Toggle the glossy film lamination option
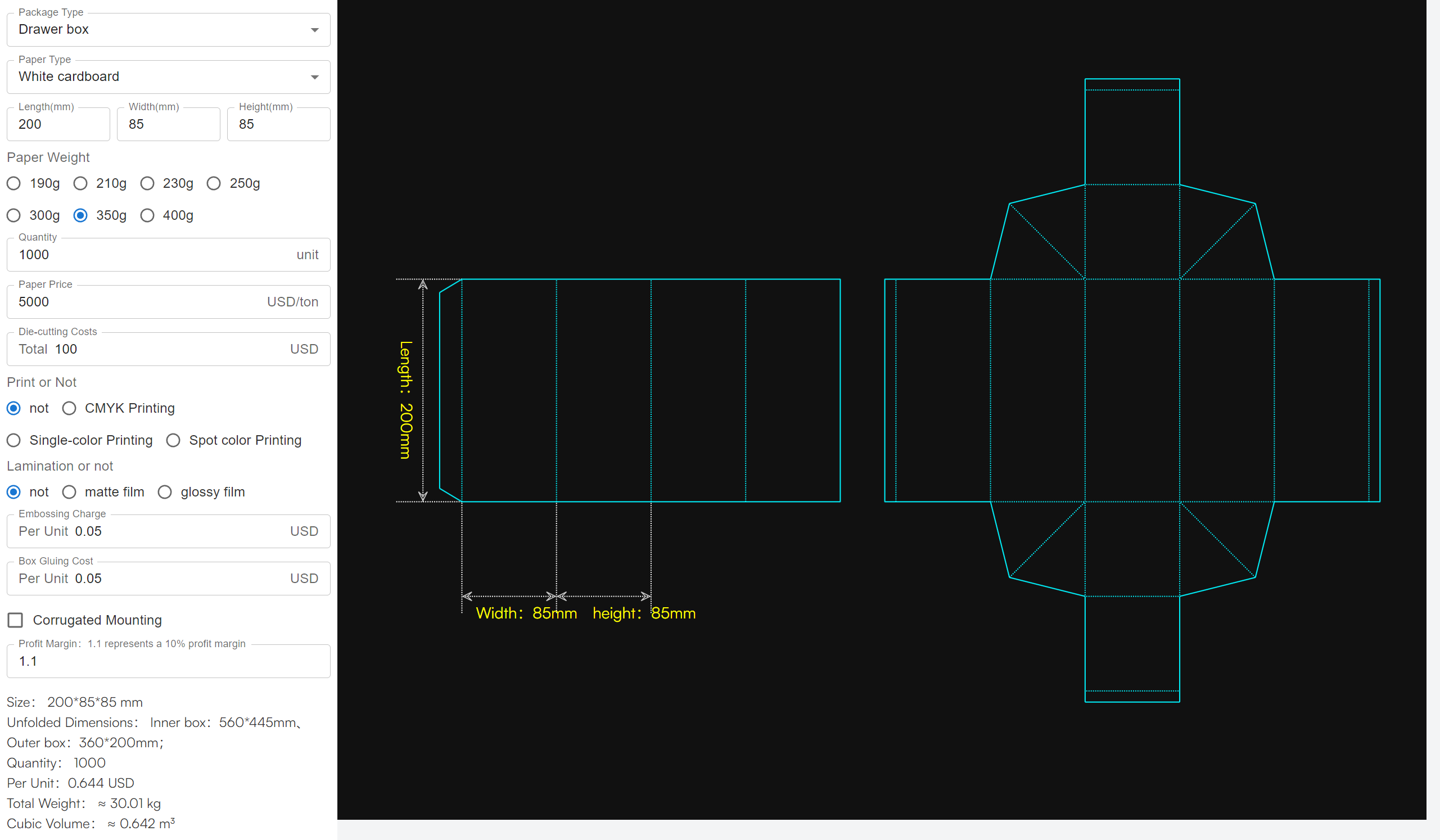 165,492
